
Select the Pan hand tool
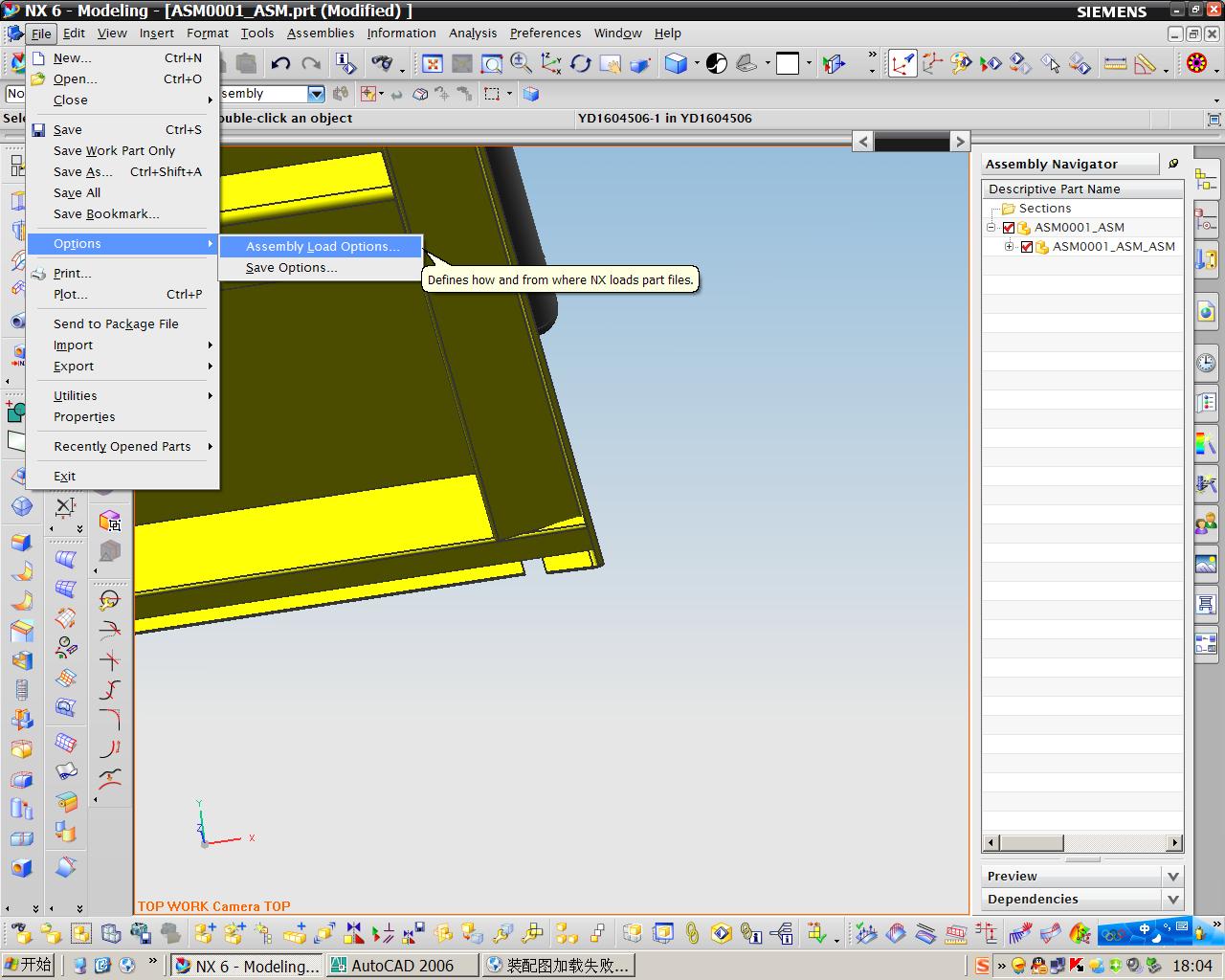coord(611,64)
